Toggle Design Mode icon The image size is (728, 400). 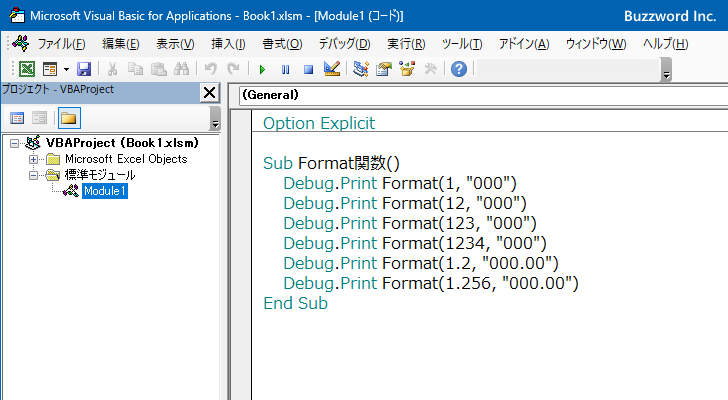(x=332, y=69)
